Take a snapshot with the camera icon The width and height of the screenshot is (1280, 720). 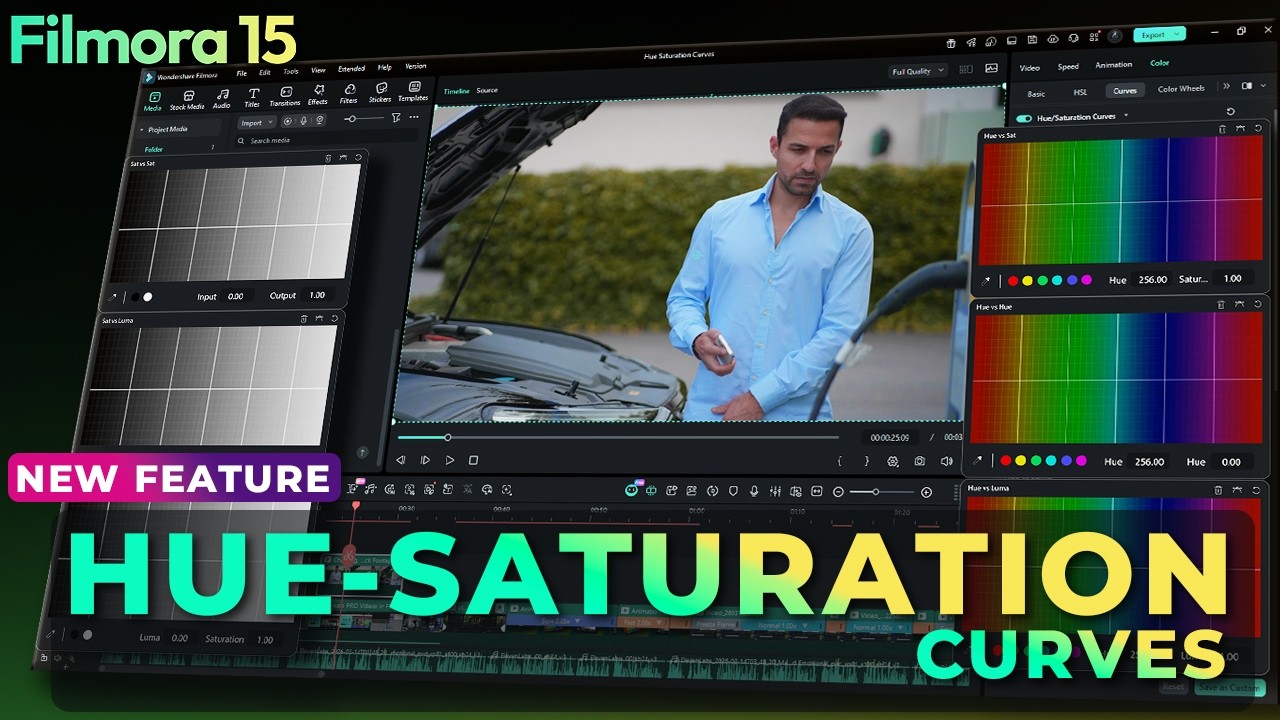click(x=920, y=461)
